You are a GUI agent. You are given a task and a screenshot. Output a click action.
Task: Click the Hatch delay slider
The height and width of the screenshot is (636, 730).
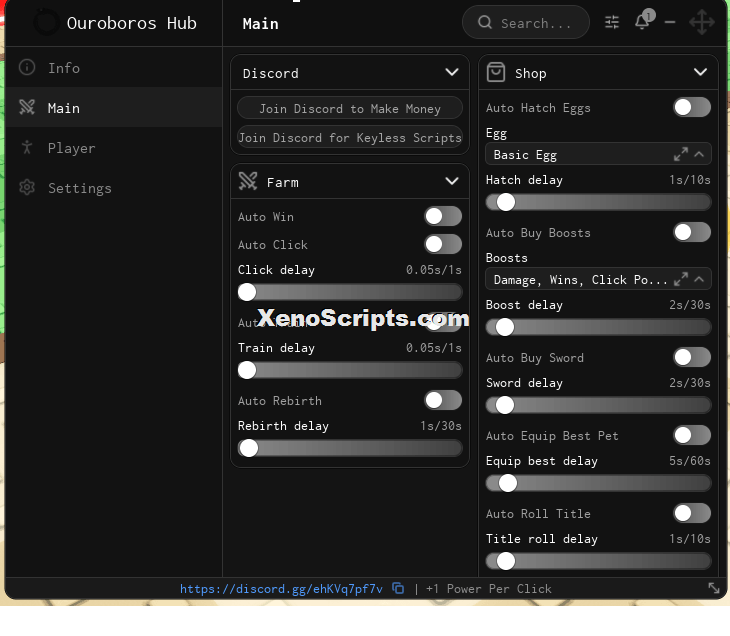598,203
